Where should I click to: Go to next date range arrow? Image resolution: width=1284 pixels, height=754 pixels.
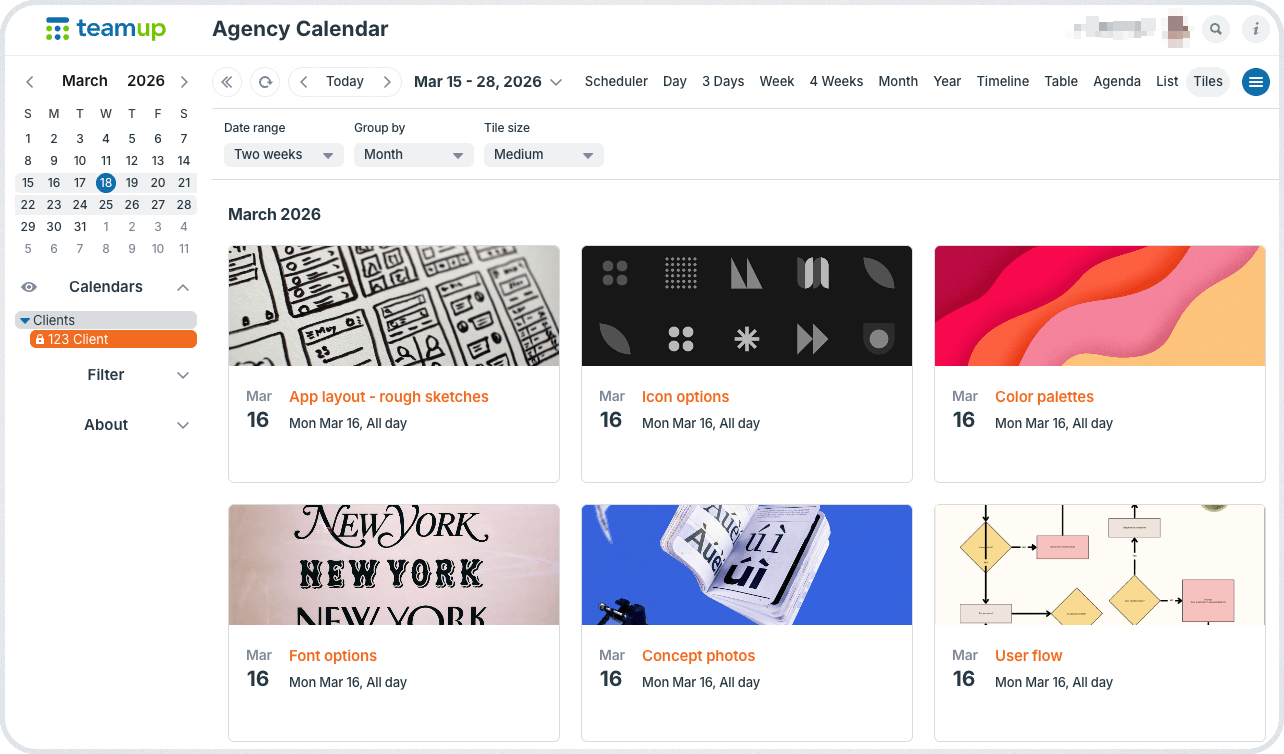(386, 82)
